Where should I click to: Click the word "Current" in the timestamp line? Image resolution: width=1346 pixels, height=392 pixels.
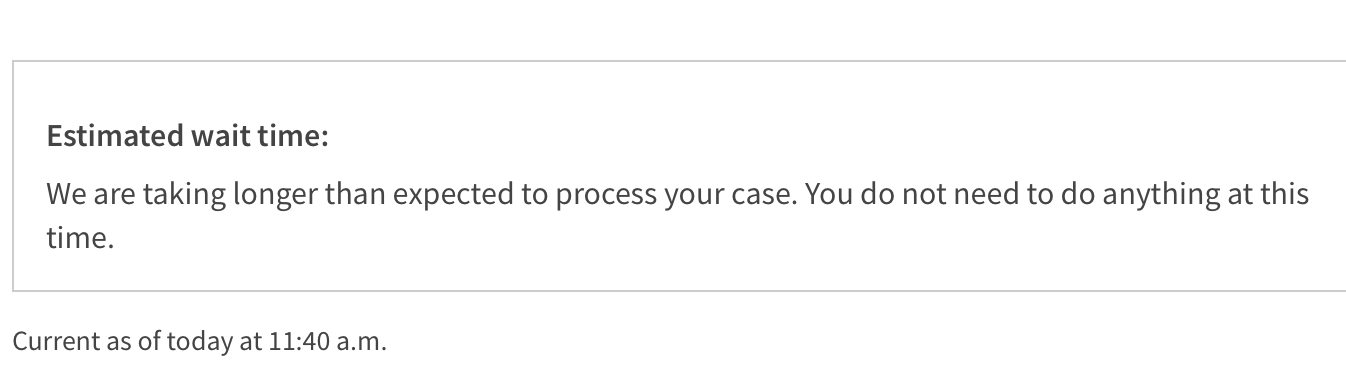[x=56, y=341]
